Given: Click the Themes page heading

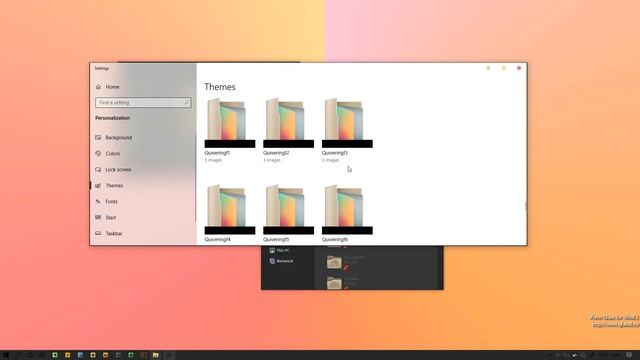Looking at the screenshot, I should coord(220,87).
